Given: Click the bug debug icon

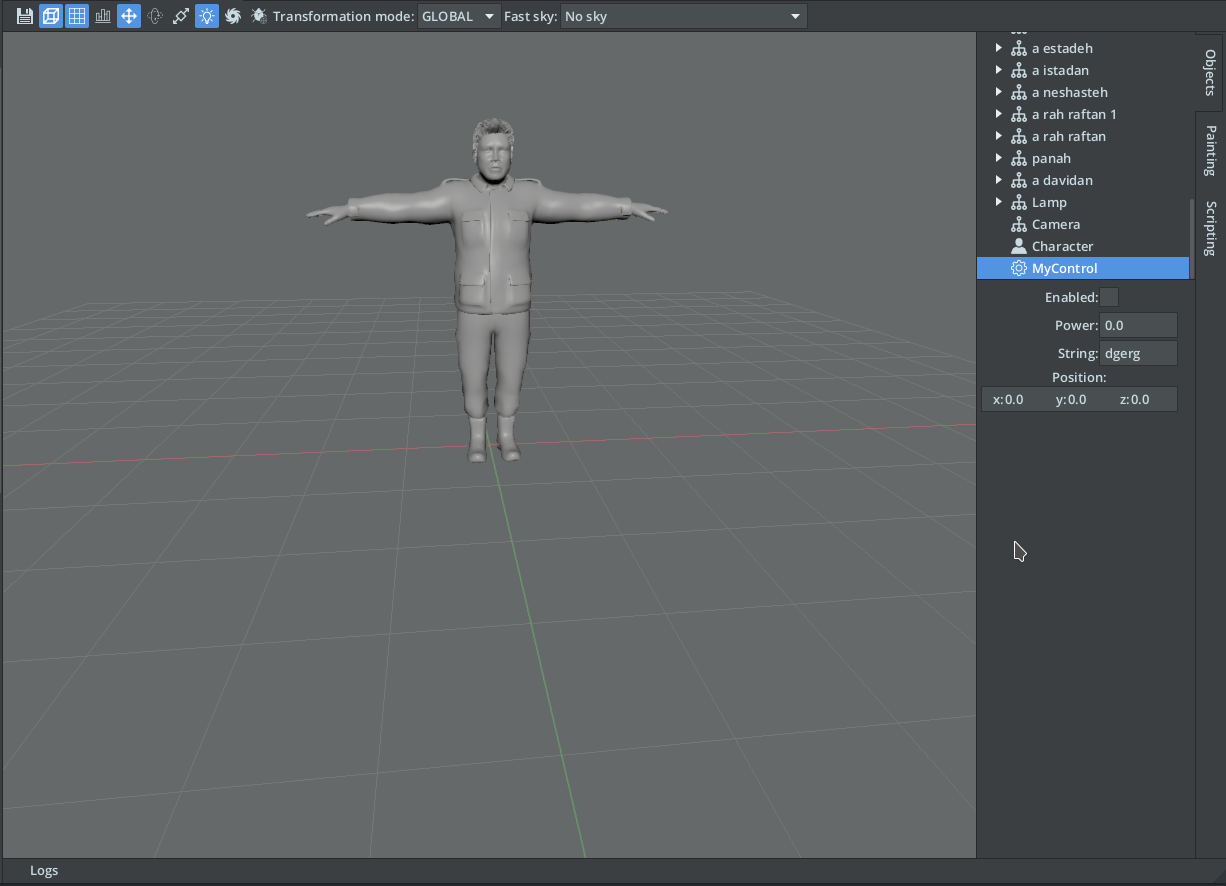Looking at the screenshot, I should pos(259,16).
